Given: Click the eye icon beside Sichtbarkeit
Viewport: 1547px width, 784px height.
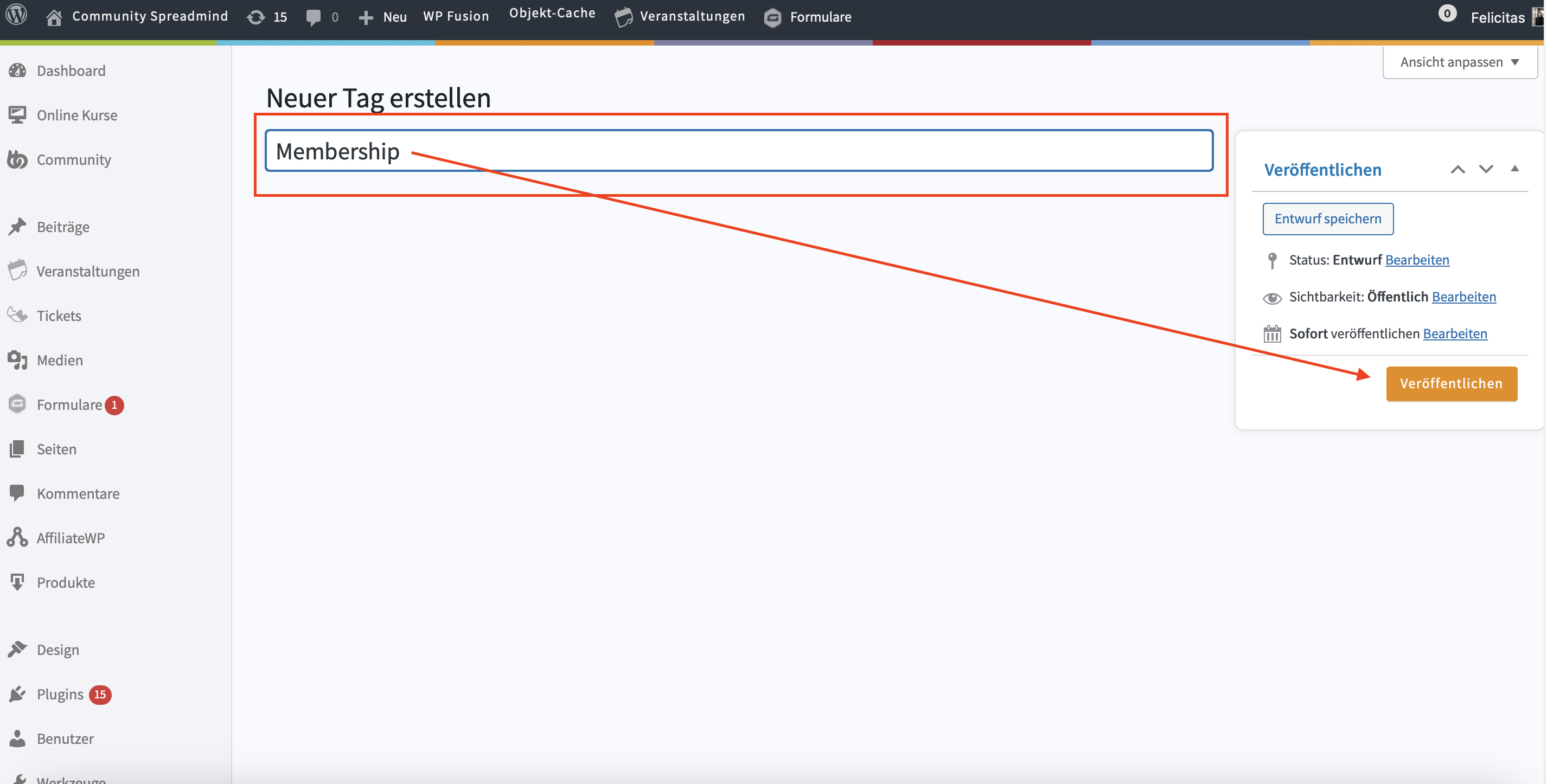Looking at the screenshot, I should point(1272,298).
